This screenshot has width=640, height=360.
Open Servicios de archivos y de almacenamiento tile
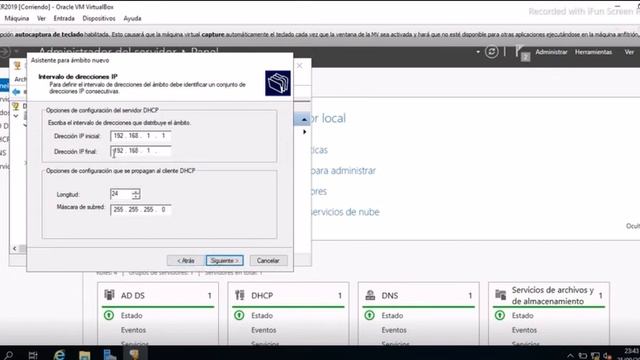(553, 296)
